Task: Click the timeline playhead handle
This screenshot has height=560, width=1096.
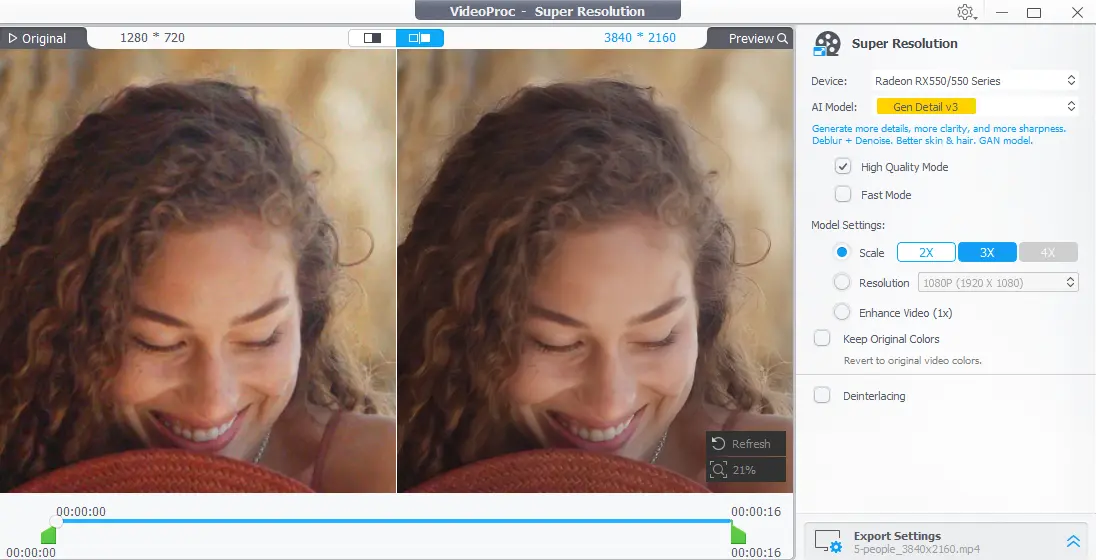Action: coord(56,521)
